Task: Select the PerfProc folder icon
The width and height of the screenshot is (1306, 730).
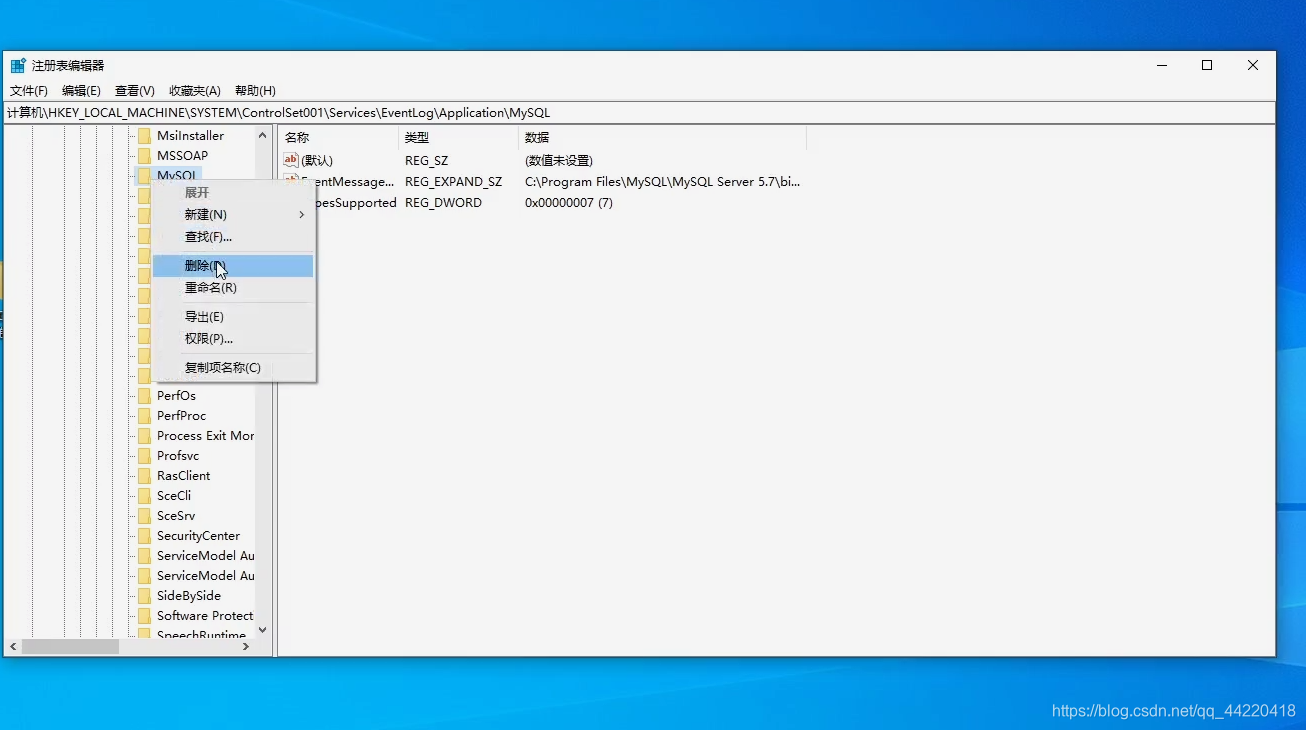Action: [x=144, y=416]
